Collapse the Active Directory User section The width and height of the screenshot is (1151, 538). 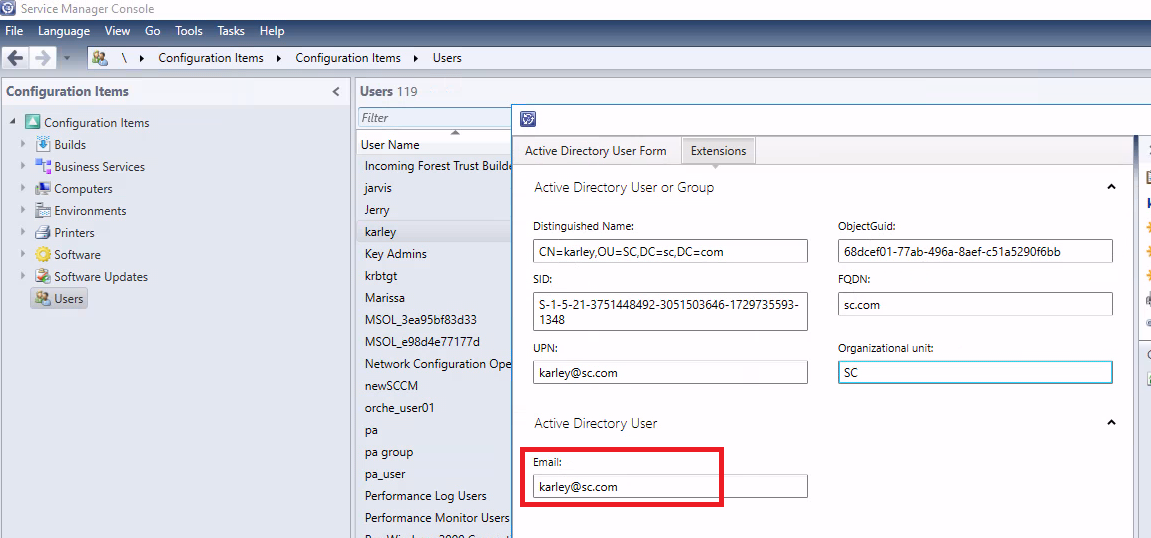(x=1111, y=423)
